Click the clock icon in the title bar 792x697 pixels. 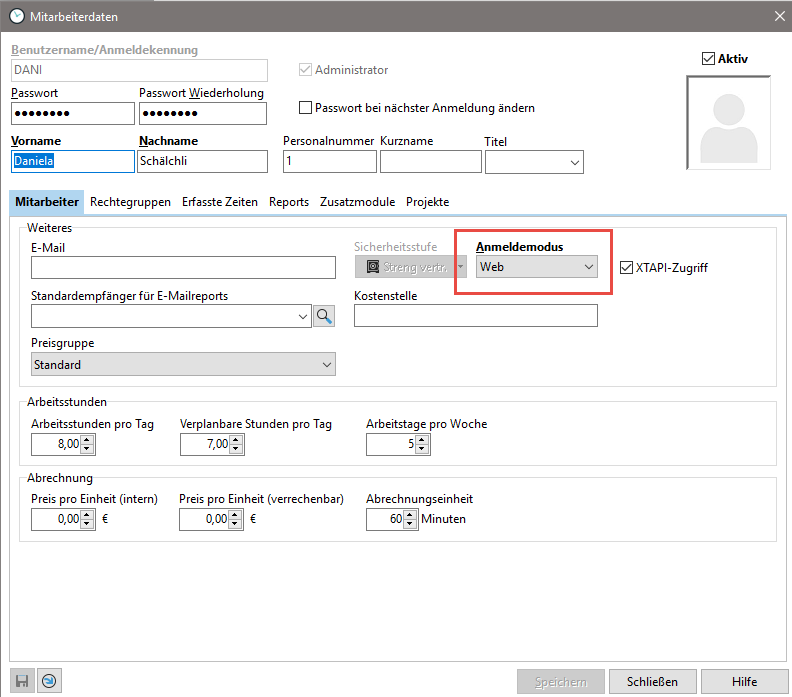pos(16,14)
